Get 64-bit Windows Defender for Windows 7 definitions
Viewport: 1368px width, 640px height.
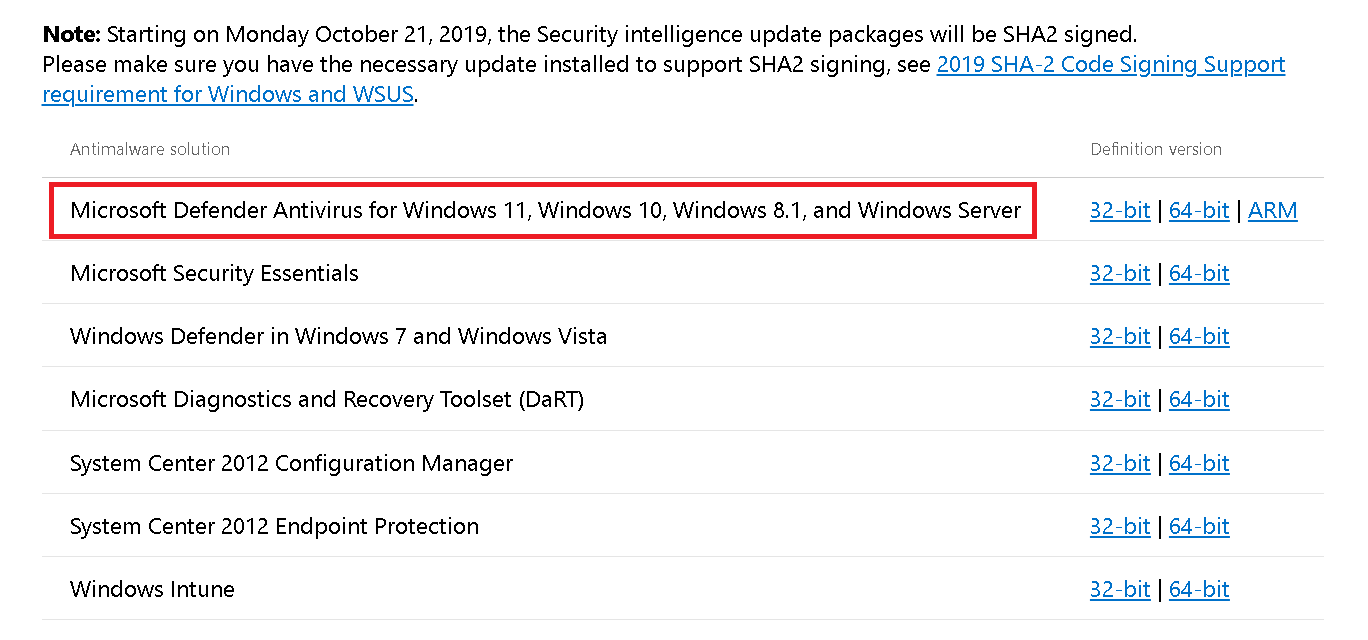click(x=1198, y=337)
